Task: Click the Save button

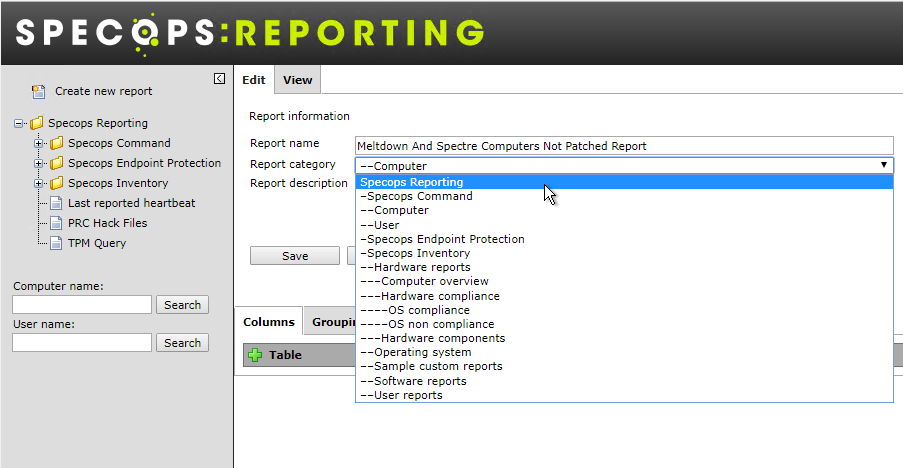Action: coord(295,256)
